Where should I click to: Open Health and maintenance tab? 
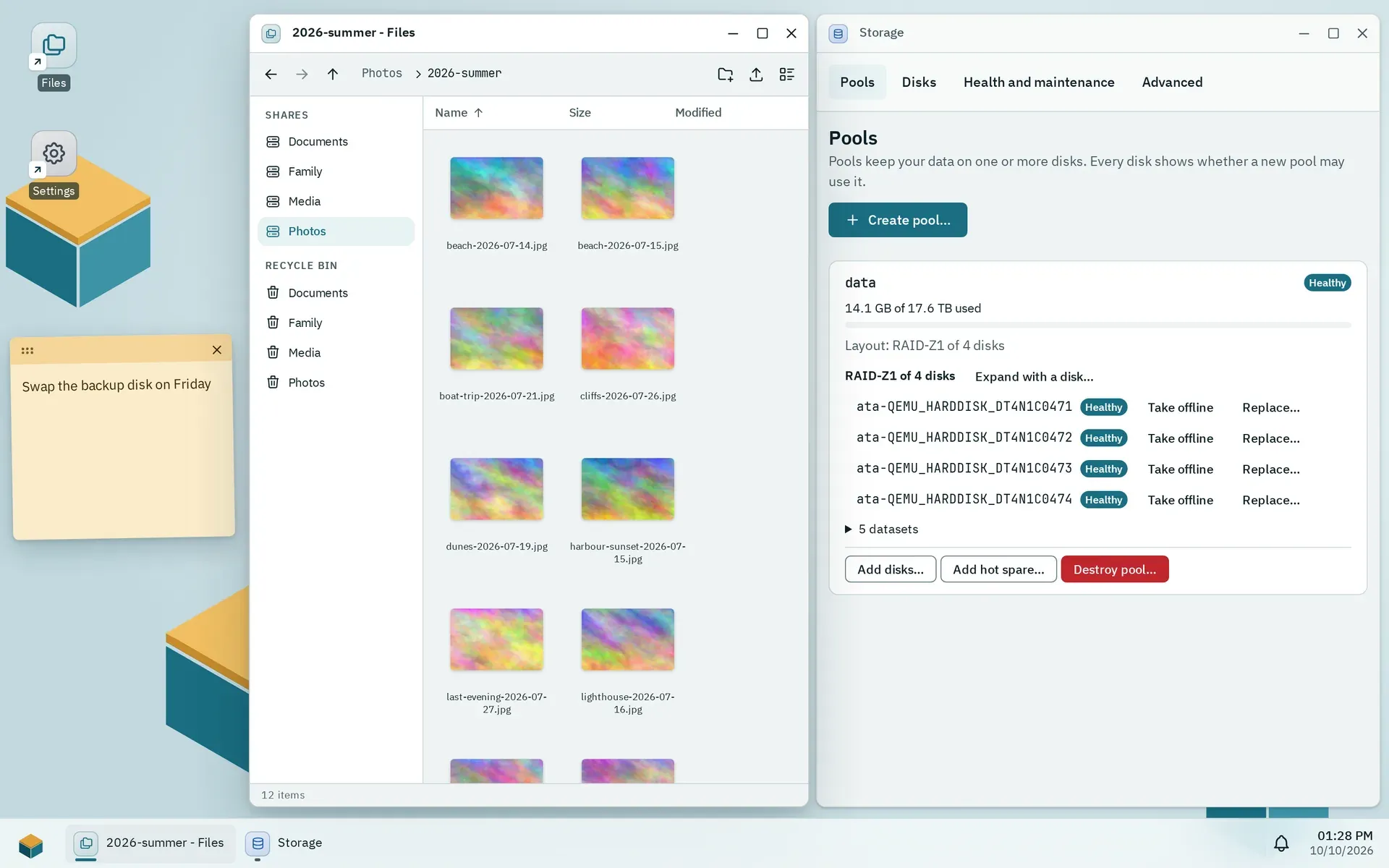pyautogui.click(x=1039, y=82)
